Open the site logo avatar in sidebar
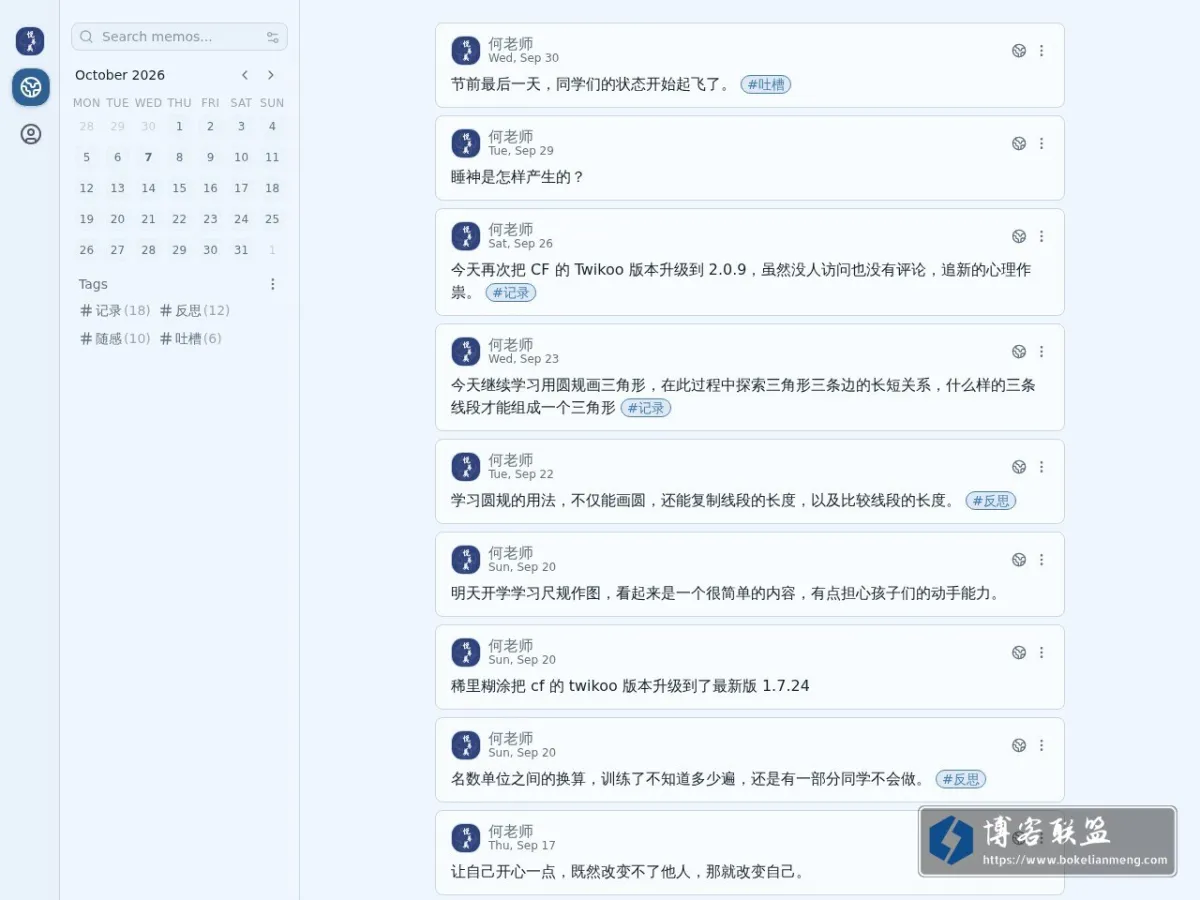The height and width of the screenshot is (900, 1200). coord(30,41)
